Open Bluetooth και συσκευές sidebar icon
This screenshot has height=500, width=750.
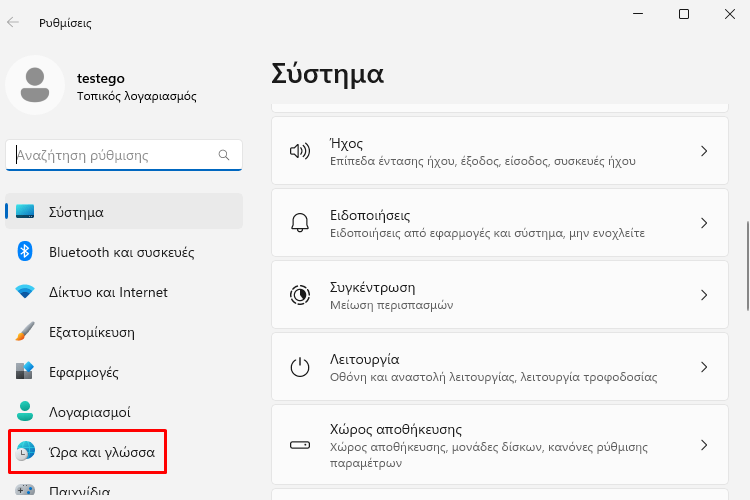click(24, 252)
